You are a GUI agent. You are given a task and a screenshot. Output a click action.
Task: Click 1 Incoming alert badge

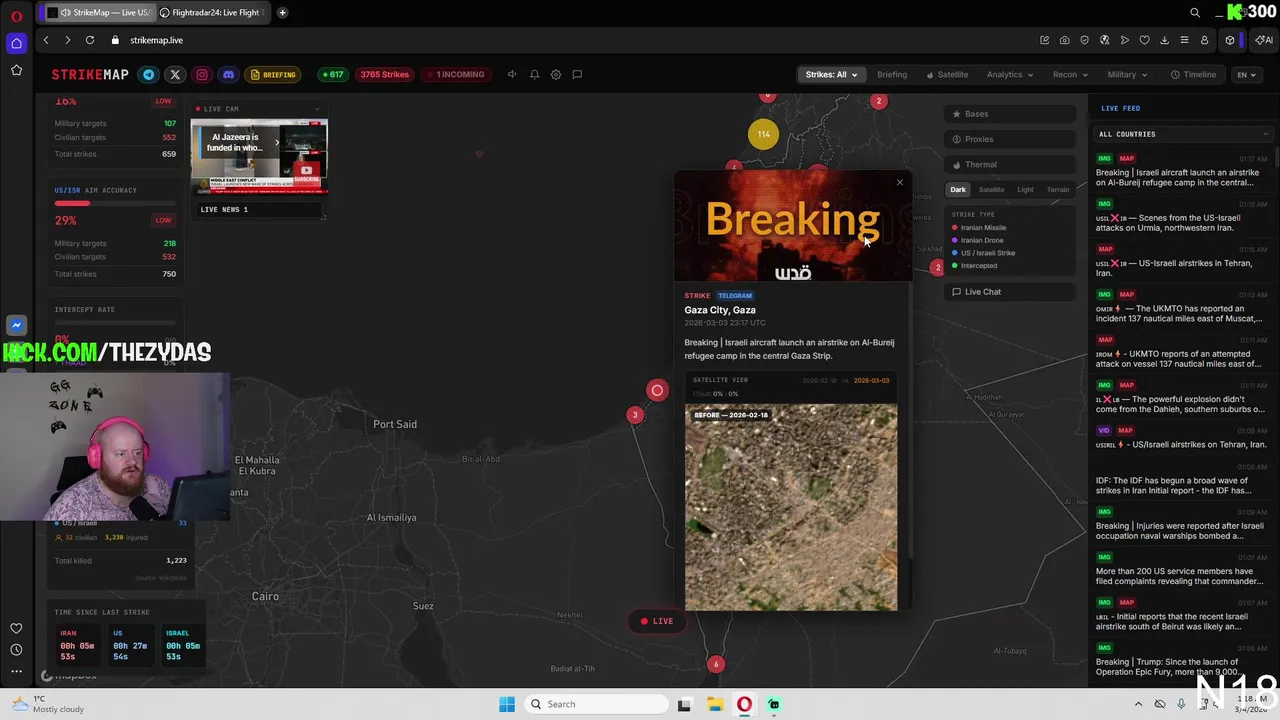click(x=455, y=74)
